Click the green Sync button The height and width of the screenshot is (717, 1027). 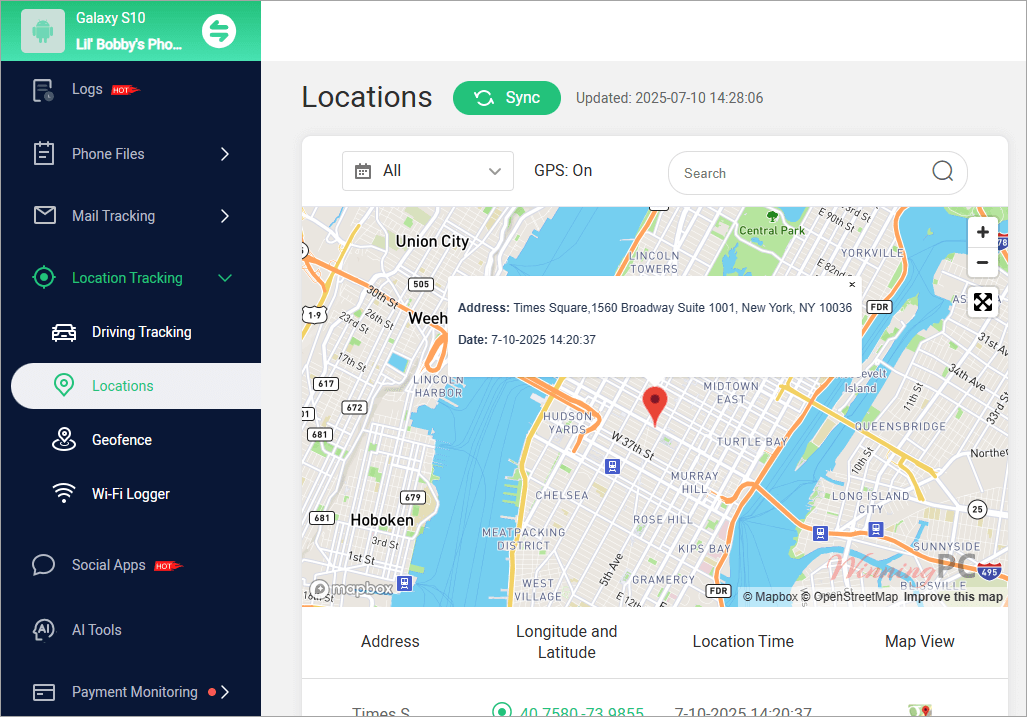(507, 98)
